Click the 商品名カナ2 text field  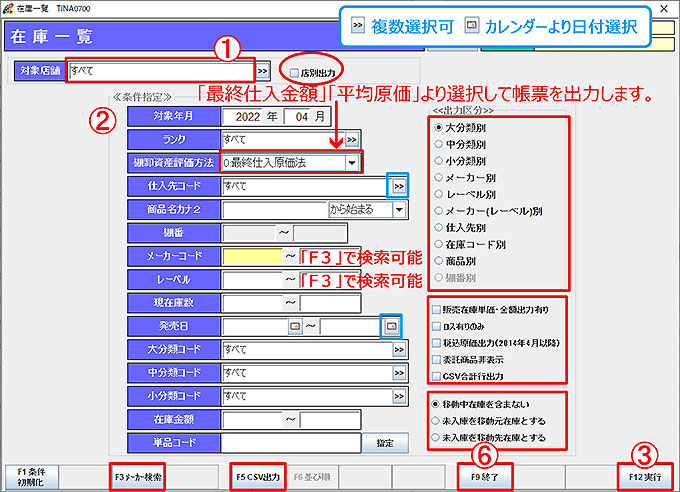pyautogui.click(x=275, y=210)
